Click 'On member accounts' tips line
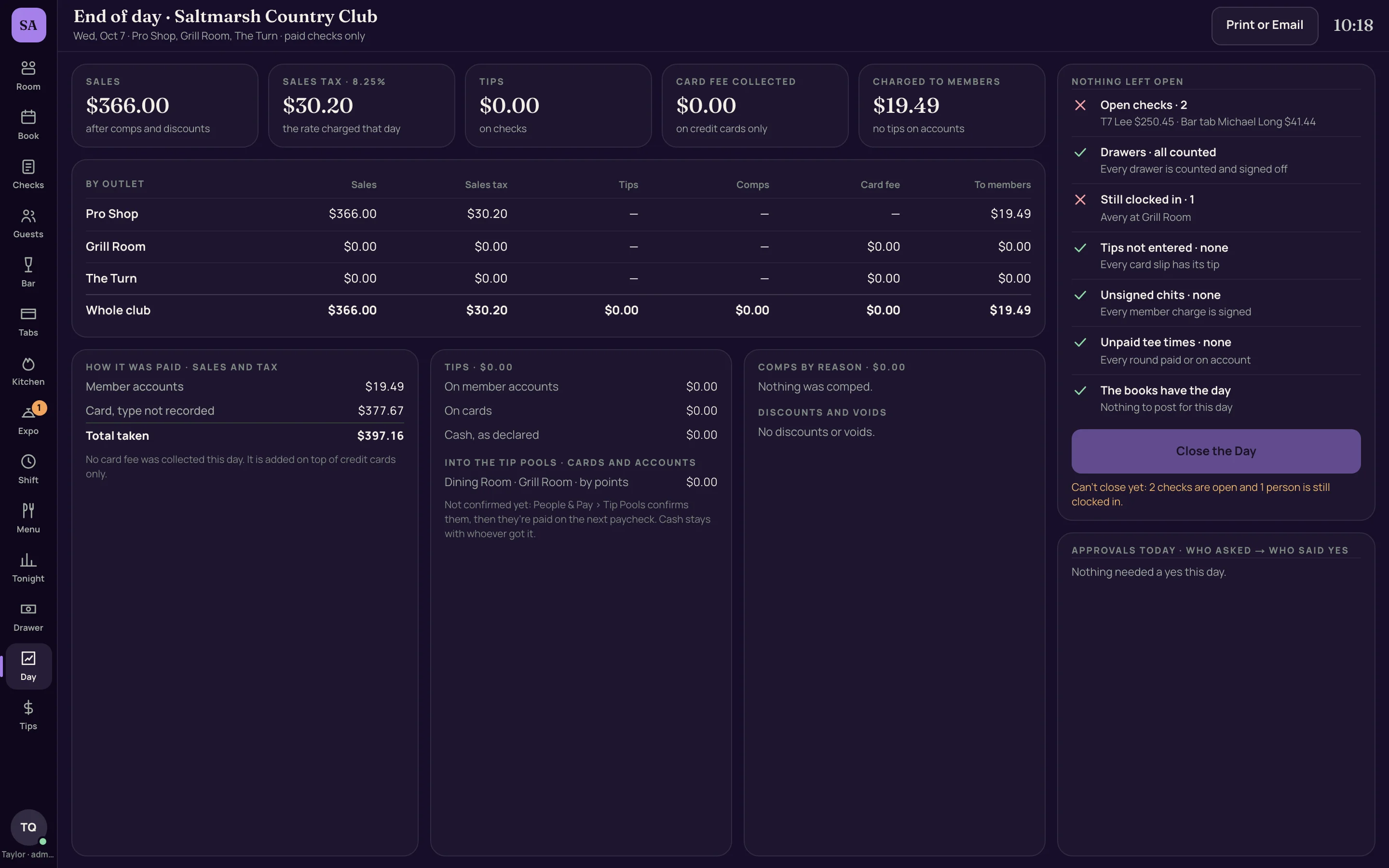 (x=580, y=387)
